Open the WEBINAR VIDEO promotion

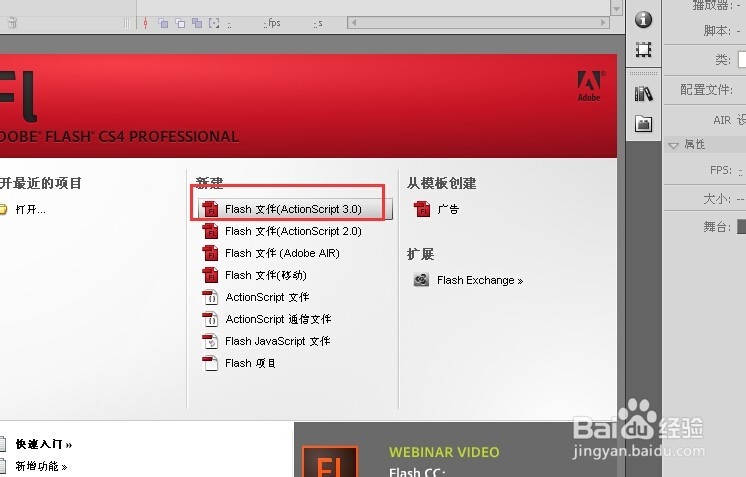pyautogui.click(x=444, y=452)
